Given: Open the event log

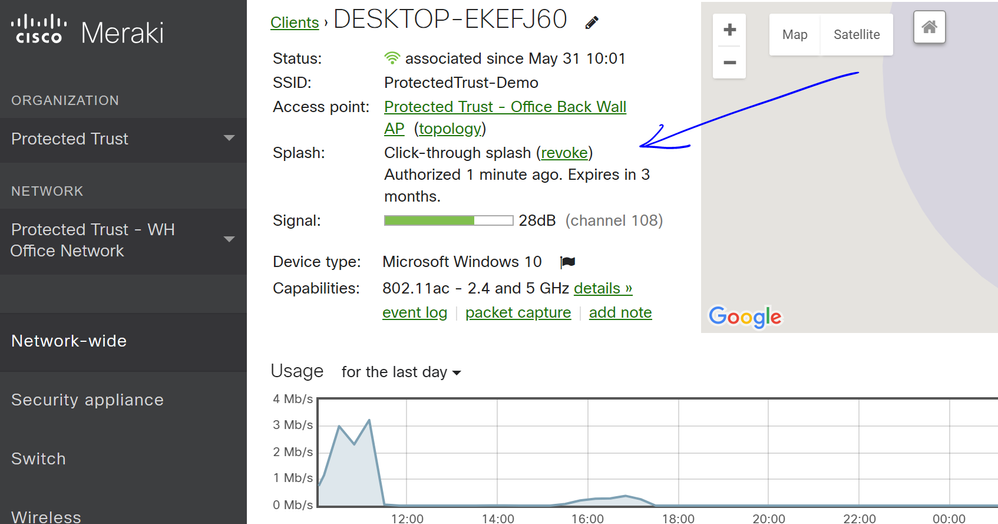Looking at the screenshot, I should 414,313.
